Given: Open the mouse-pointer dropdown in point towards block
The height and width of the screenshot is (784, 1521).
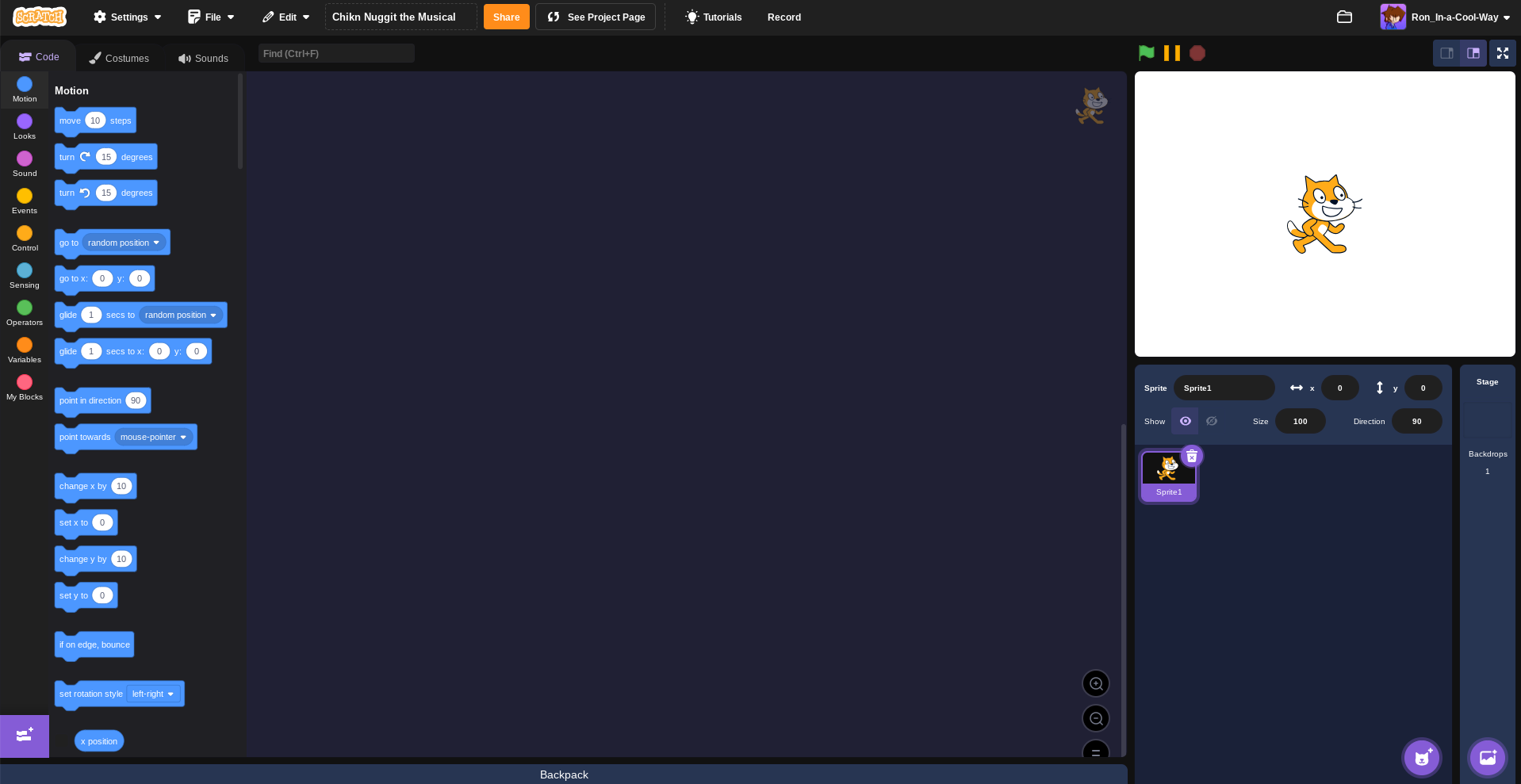Looking at the screenshot, I should coord(183,437).
